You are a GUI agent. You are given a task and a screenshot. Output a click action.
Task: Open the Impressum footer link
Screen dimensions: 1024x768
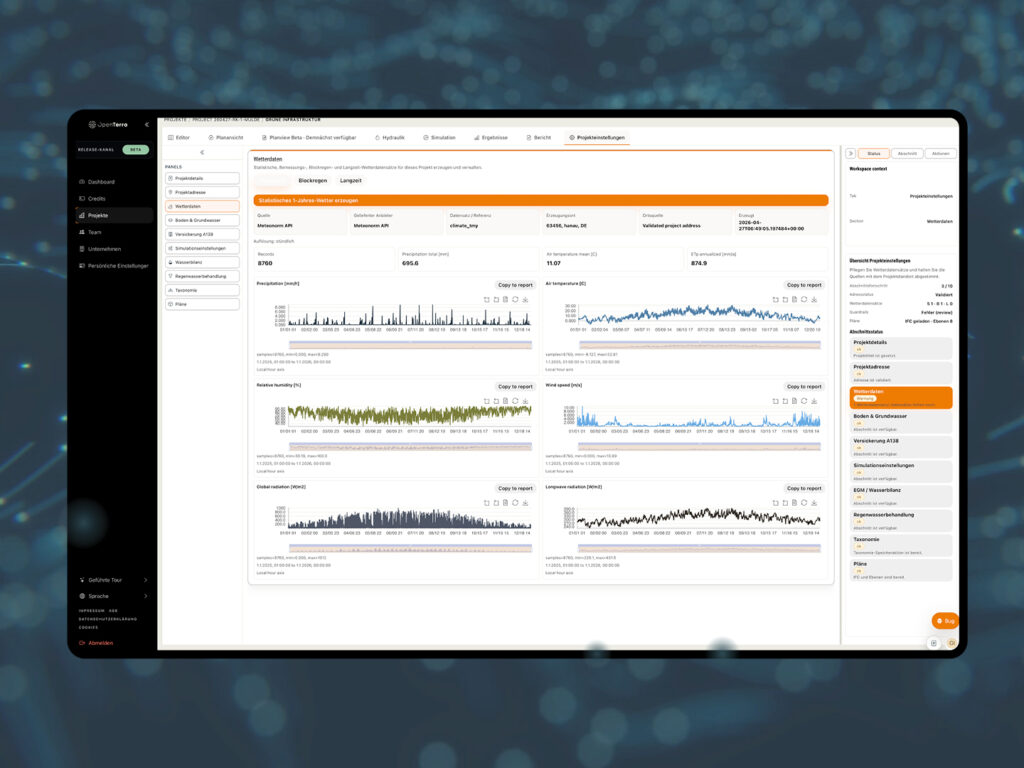click(89, 611)
